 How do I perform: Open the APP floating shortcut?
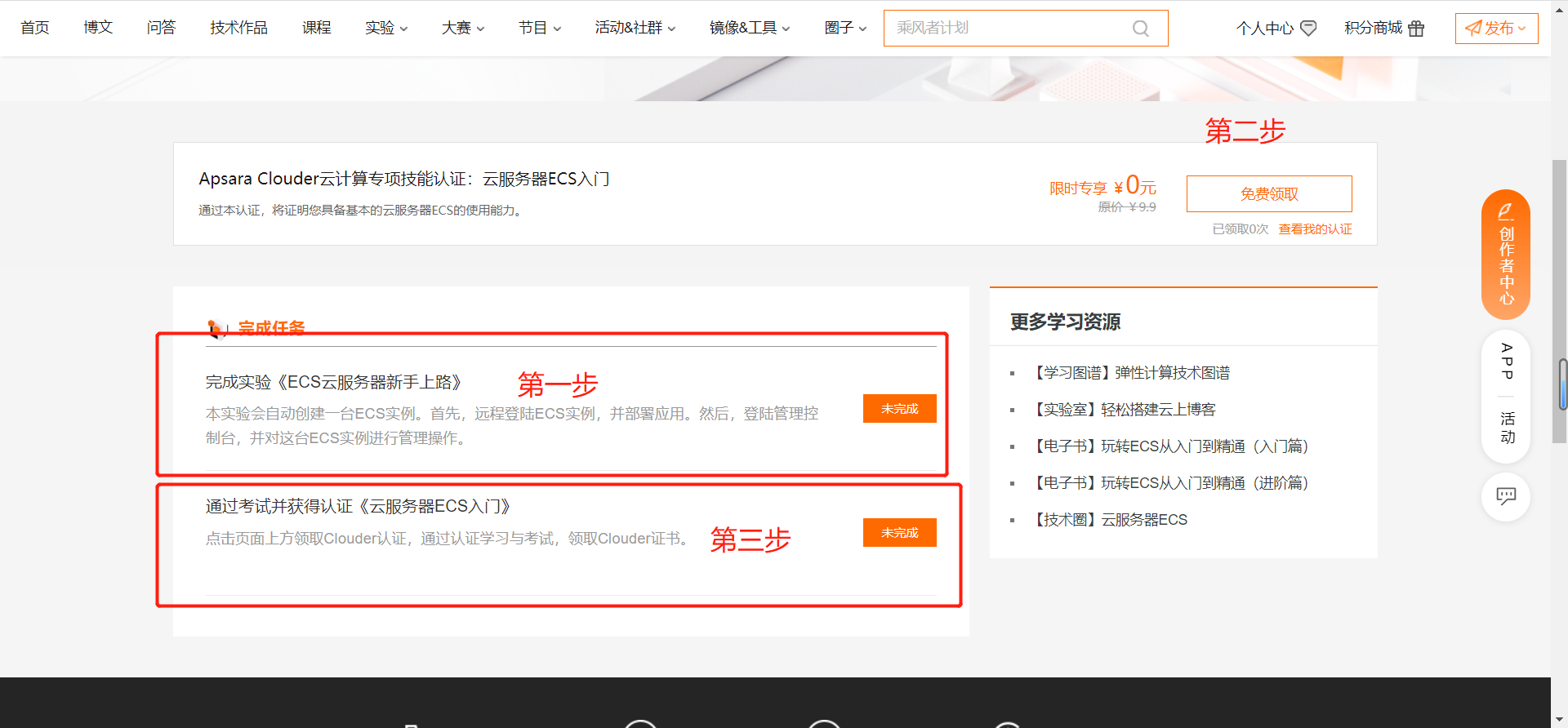(1507, 362)
